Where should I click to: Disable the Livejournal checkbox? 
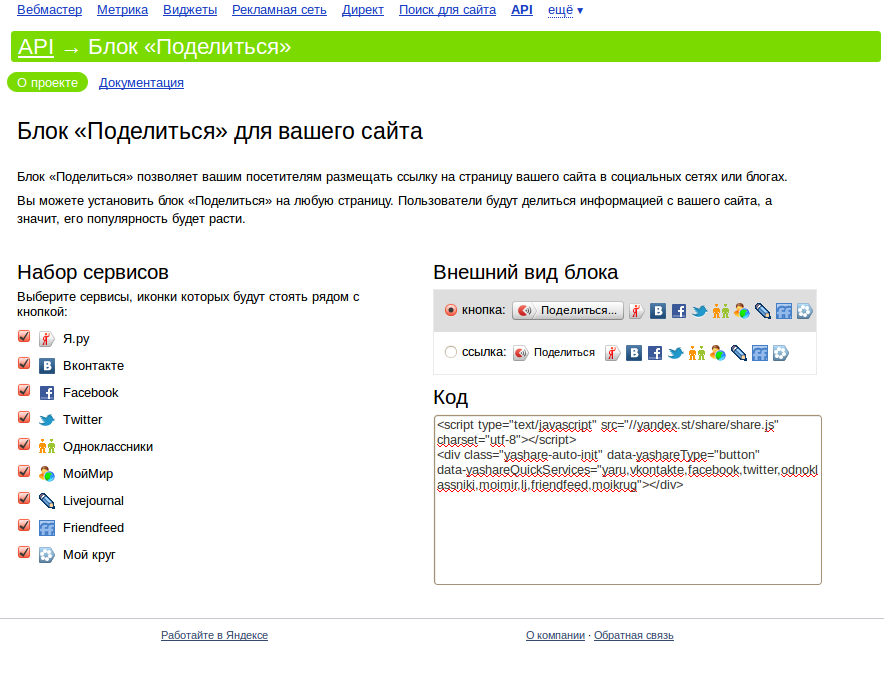(25, 500)
